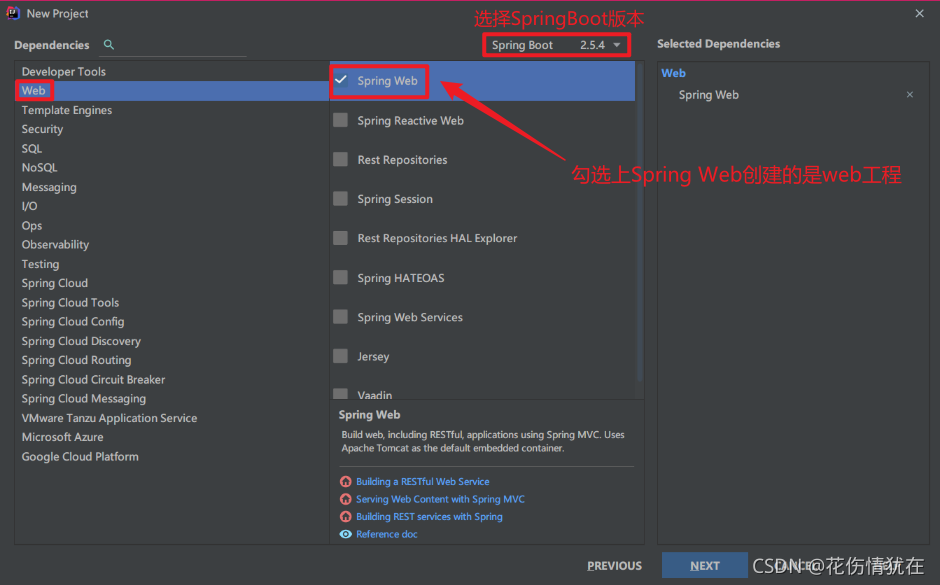Check the Spring Session dependency
The image size is (940, 585).
(341, 198)
